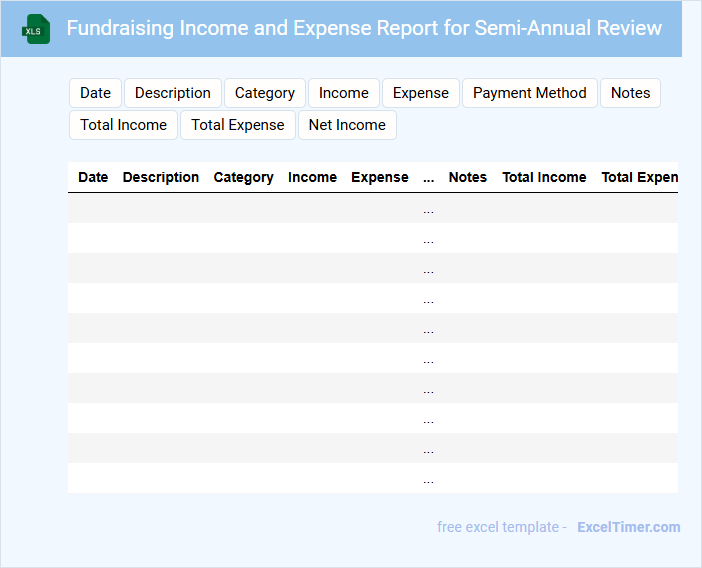
Task: Expand hidden columns via header ellipsis
Action: tap(428, 177)
